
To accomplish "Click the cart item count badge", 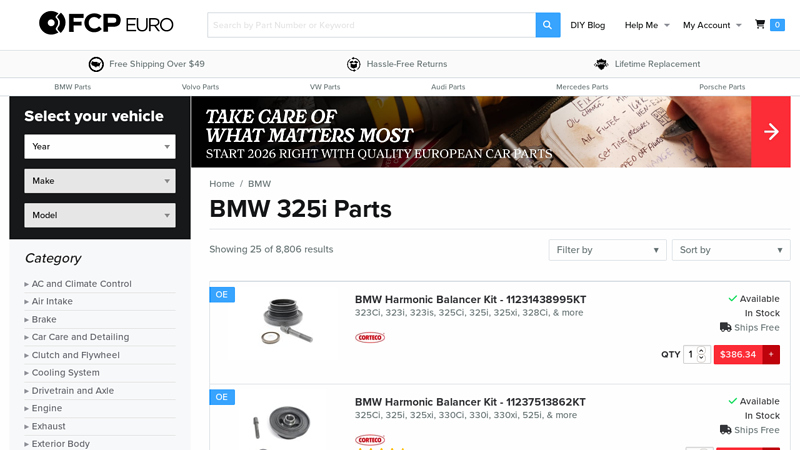I will (777, 24).
